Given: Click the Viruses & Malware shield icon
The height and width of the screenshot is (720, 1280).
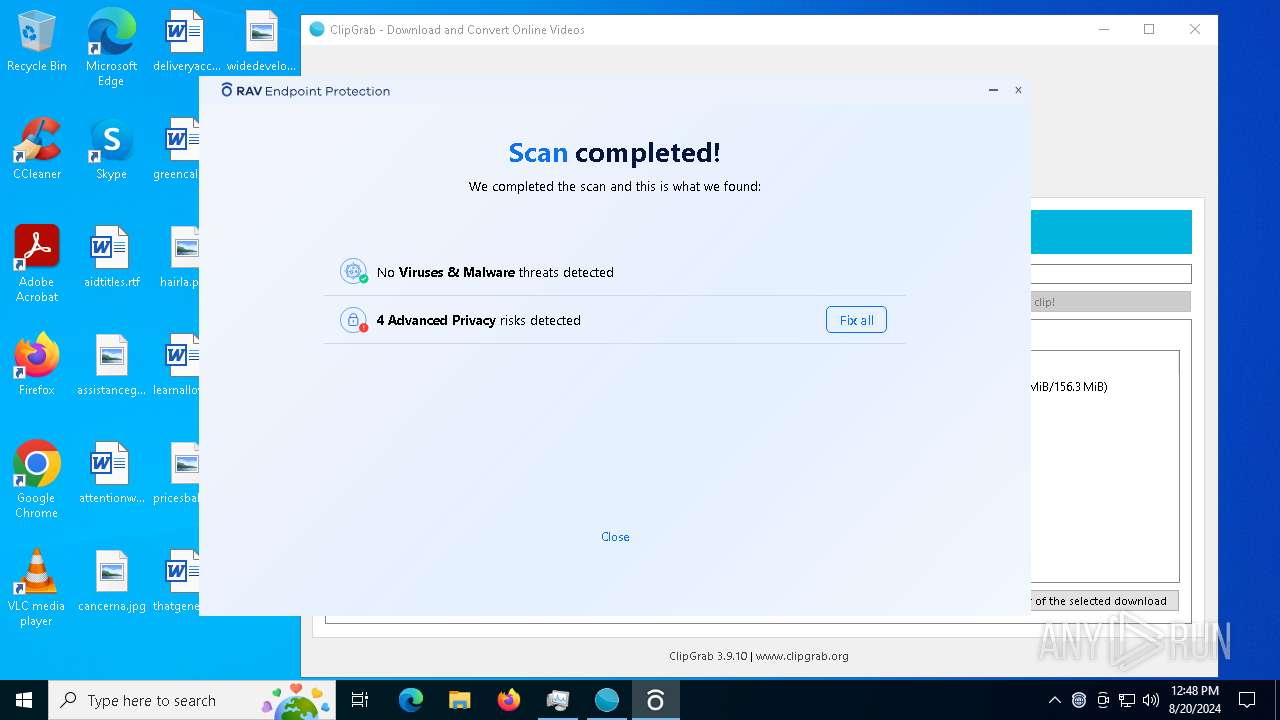Looking at the screenshot, I should 353,271.
